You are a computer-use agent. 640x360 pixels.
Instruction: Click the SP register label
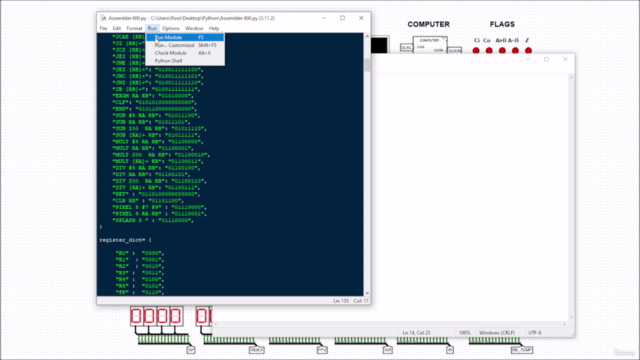pos(191,350)
